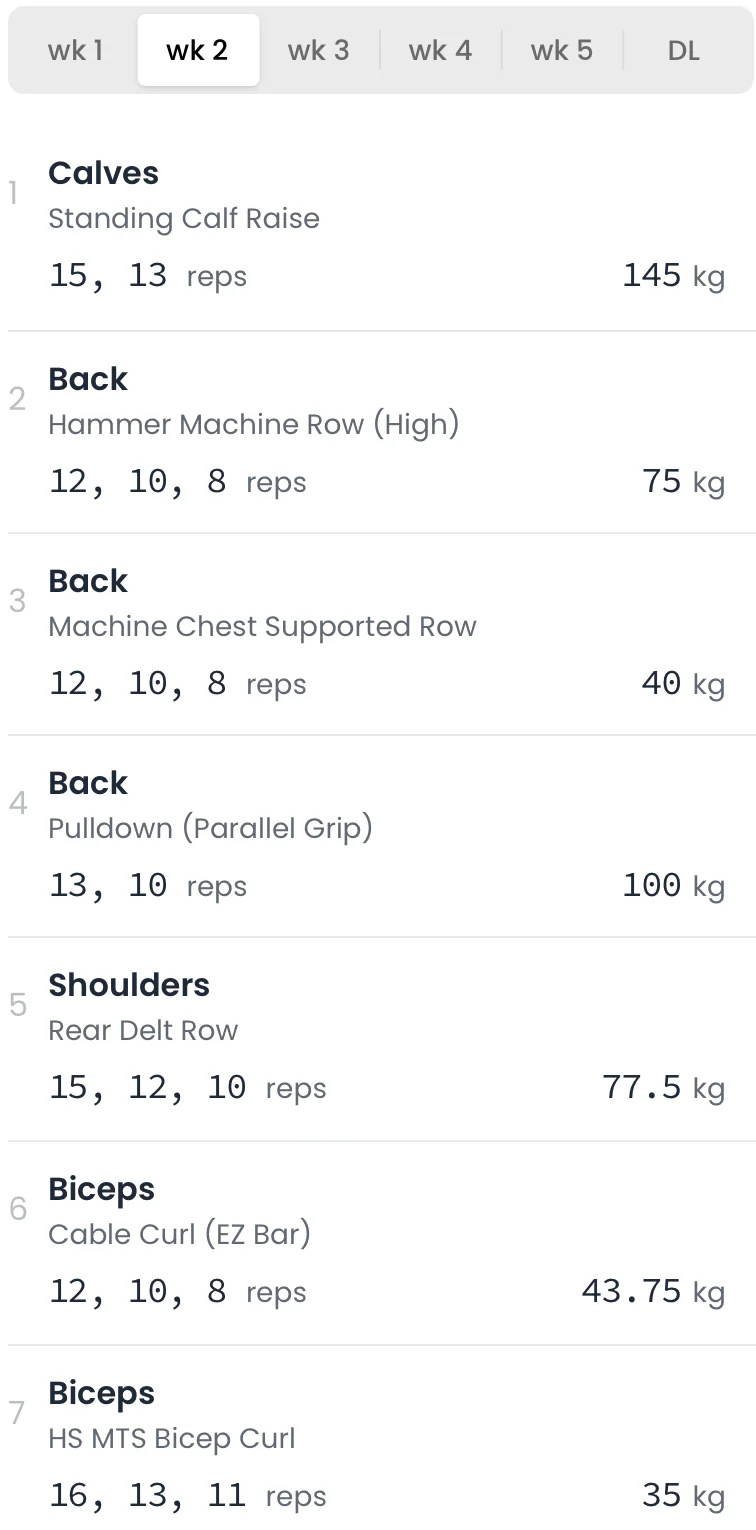Select the wk 2 tab
The image size is (756, 1530).
coord(197,50)
